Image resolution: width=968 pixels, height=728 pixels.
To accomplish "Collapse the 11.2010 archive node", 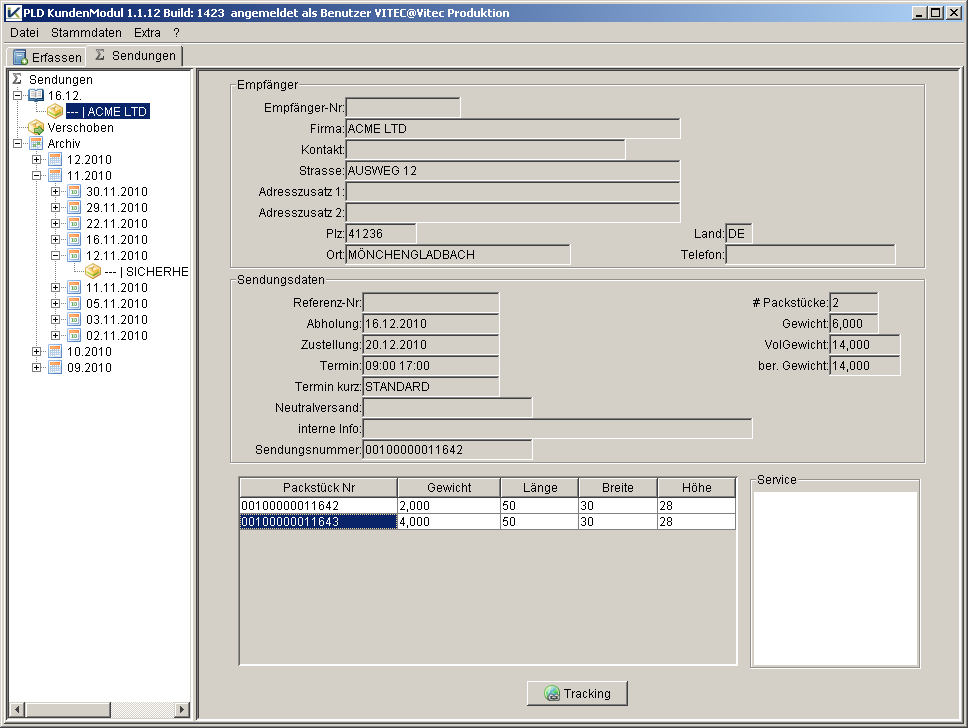I will point(37,176).
